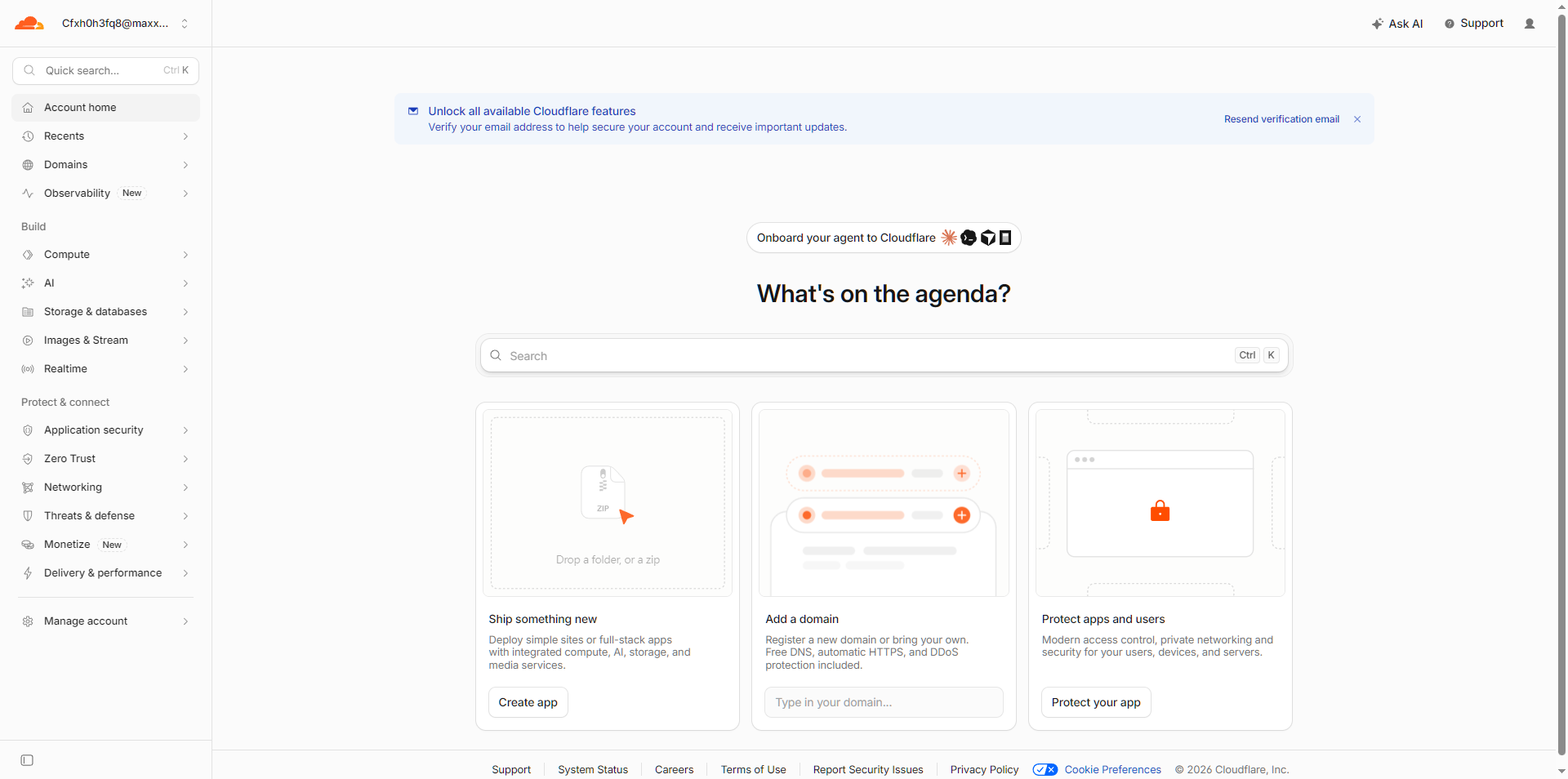Viewport: 1568px width, 779px height.
Task: Click the Quick search field
Action: click(105, 70)
